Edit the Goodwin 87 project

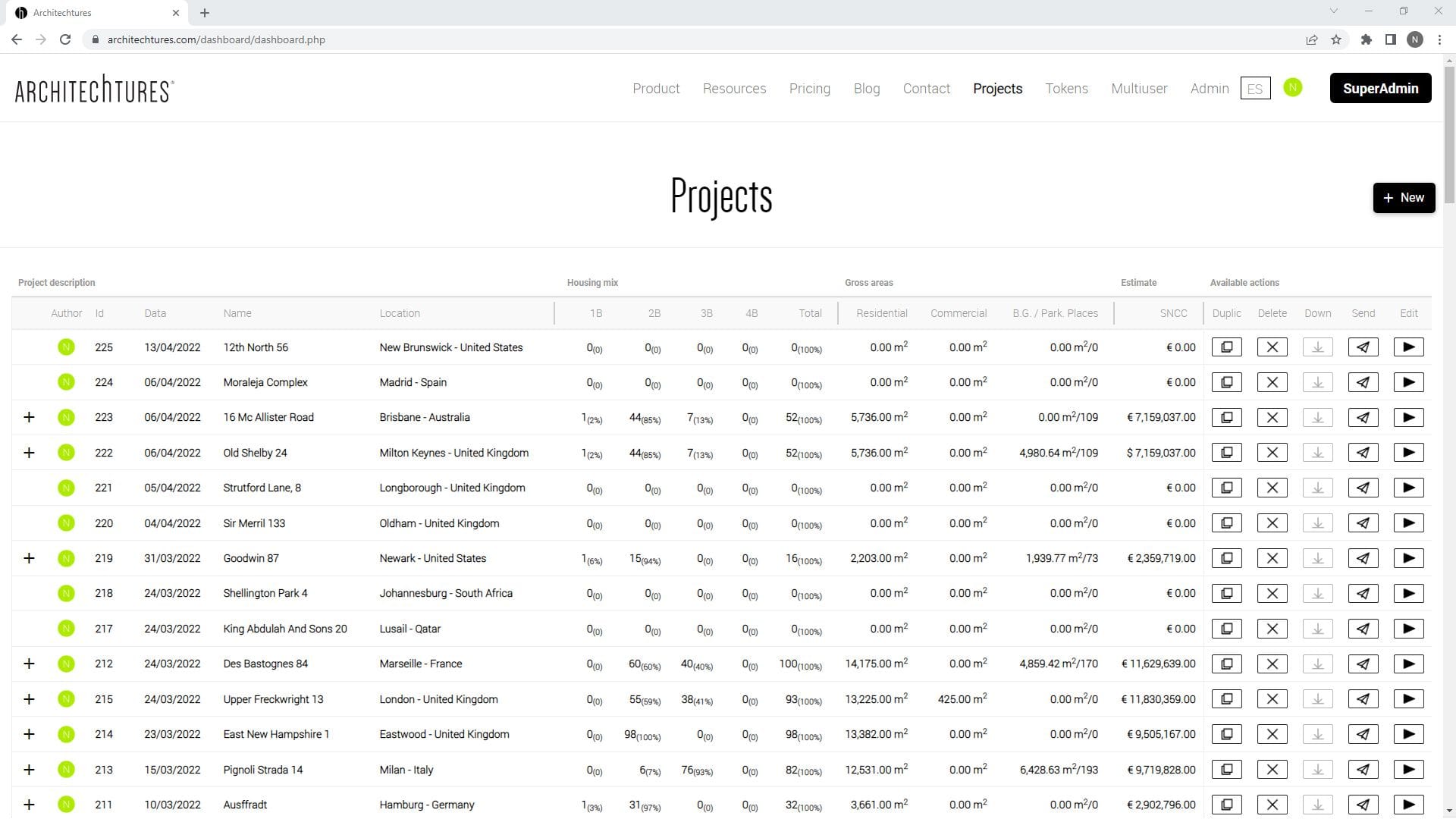pyautogui.click(x=1409, y=558)
